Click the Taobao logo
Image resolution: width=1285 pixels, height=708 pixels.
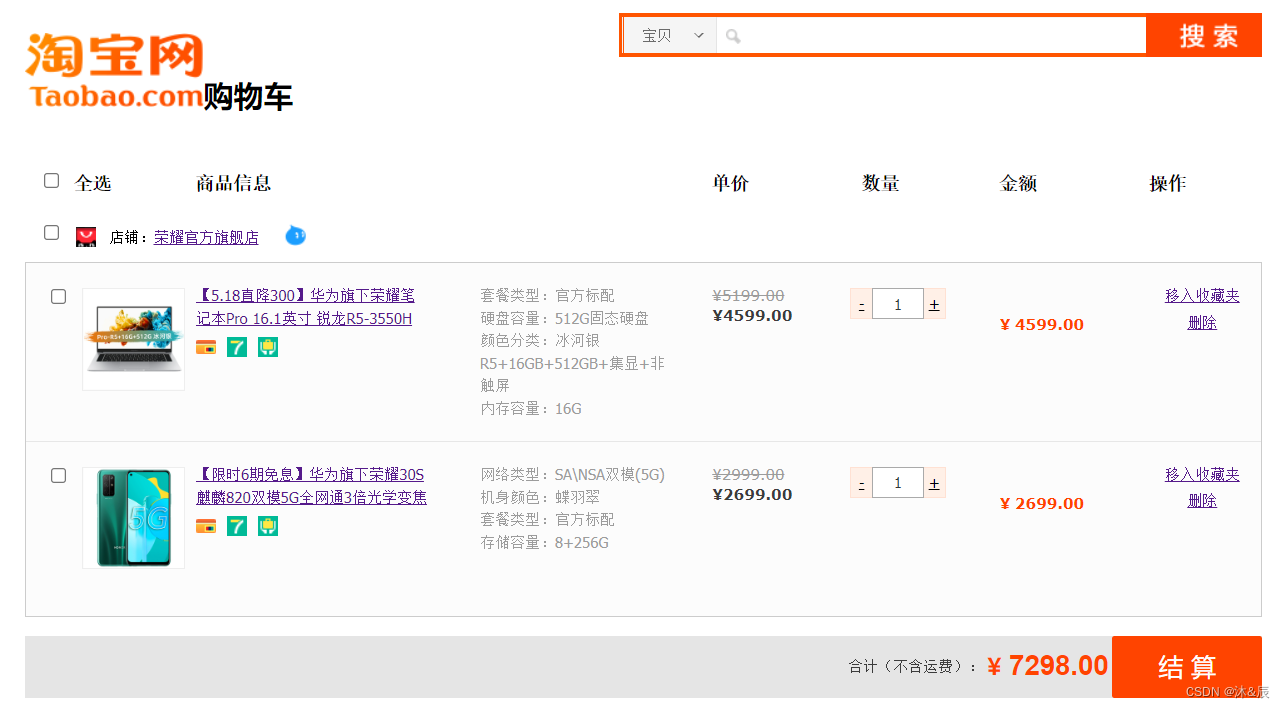coord(115,70)
